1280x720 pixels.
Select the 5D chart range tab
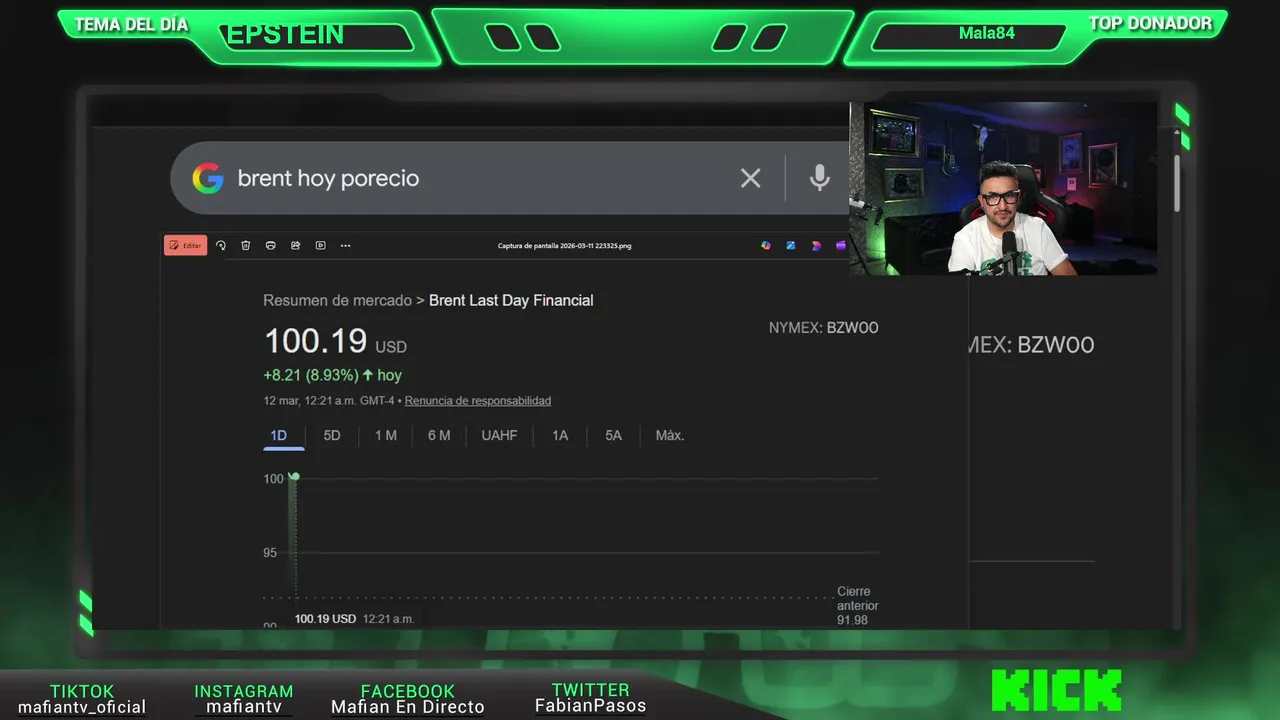tap(332, 435)
